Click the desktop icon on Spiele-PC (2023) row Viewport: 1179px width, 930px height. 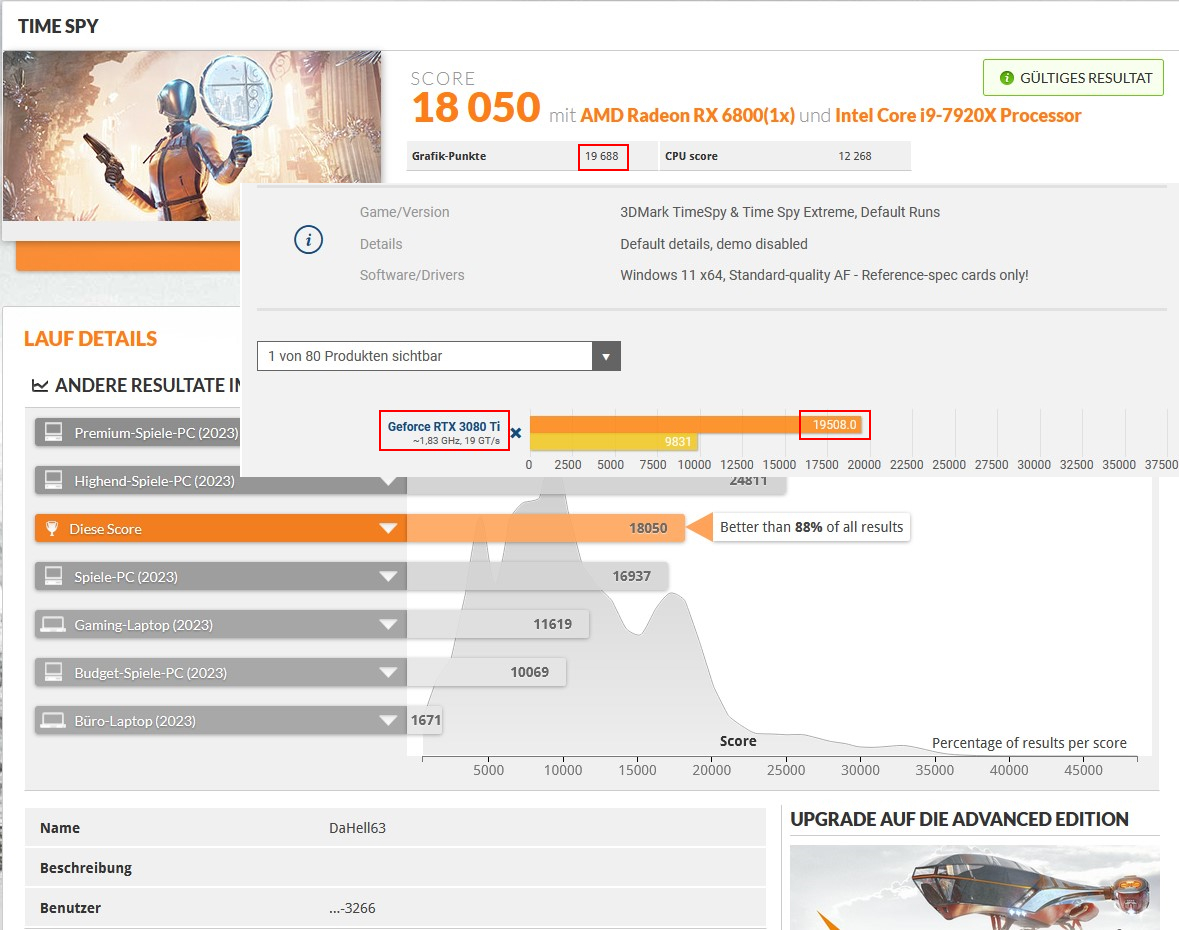[53, 577]
